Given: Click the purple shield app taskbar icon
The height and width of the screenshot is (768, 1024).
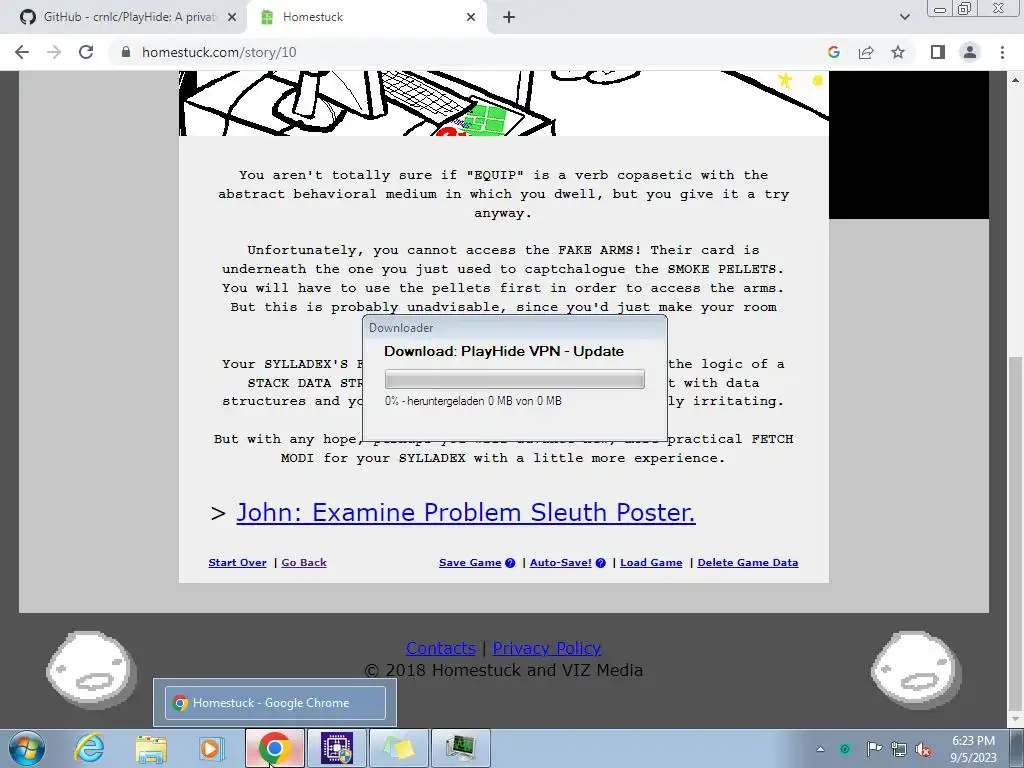Looking at the screenshot, I should tap(337, 748).
